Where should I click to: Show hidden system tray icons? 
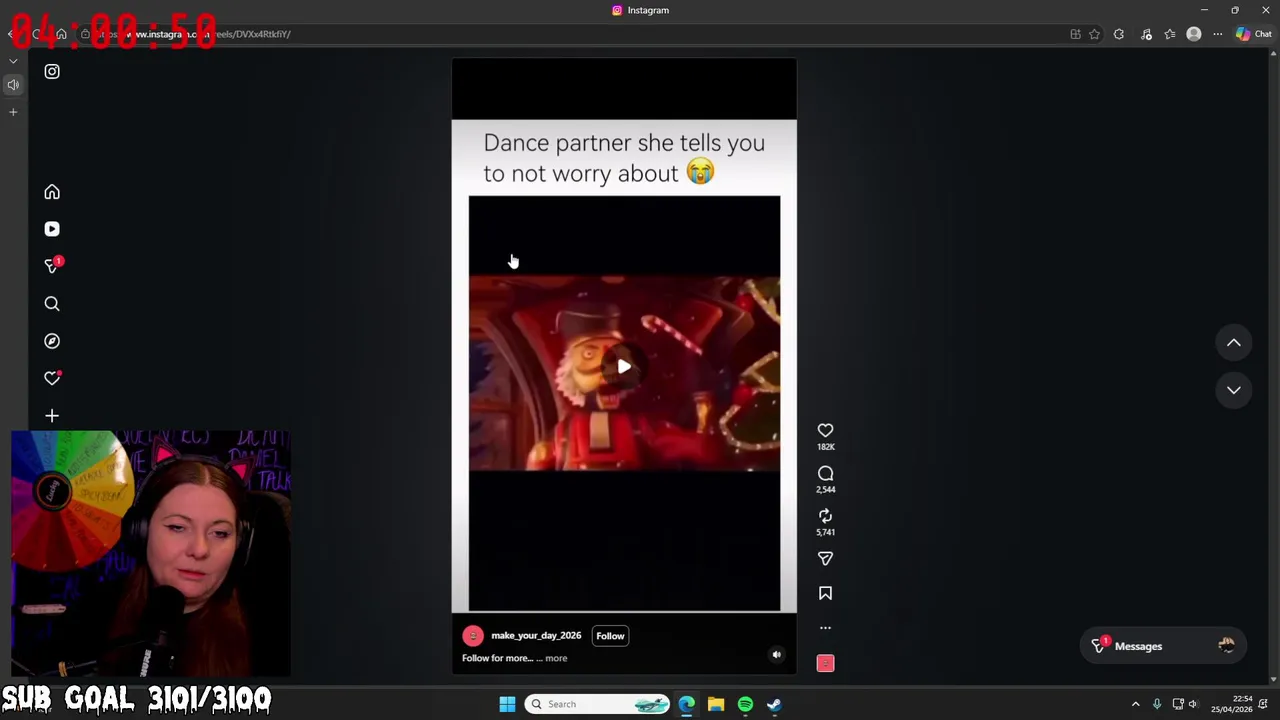click(x=1135, y=704)
